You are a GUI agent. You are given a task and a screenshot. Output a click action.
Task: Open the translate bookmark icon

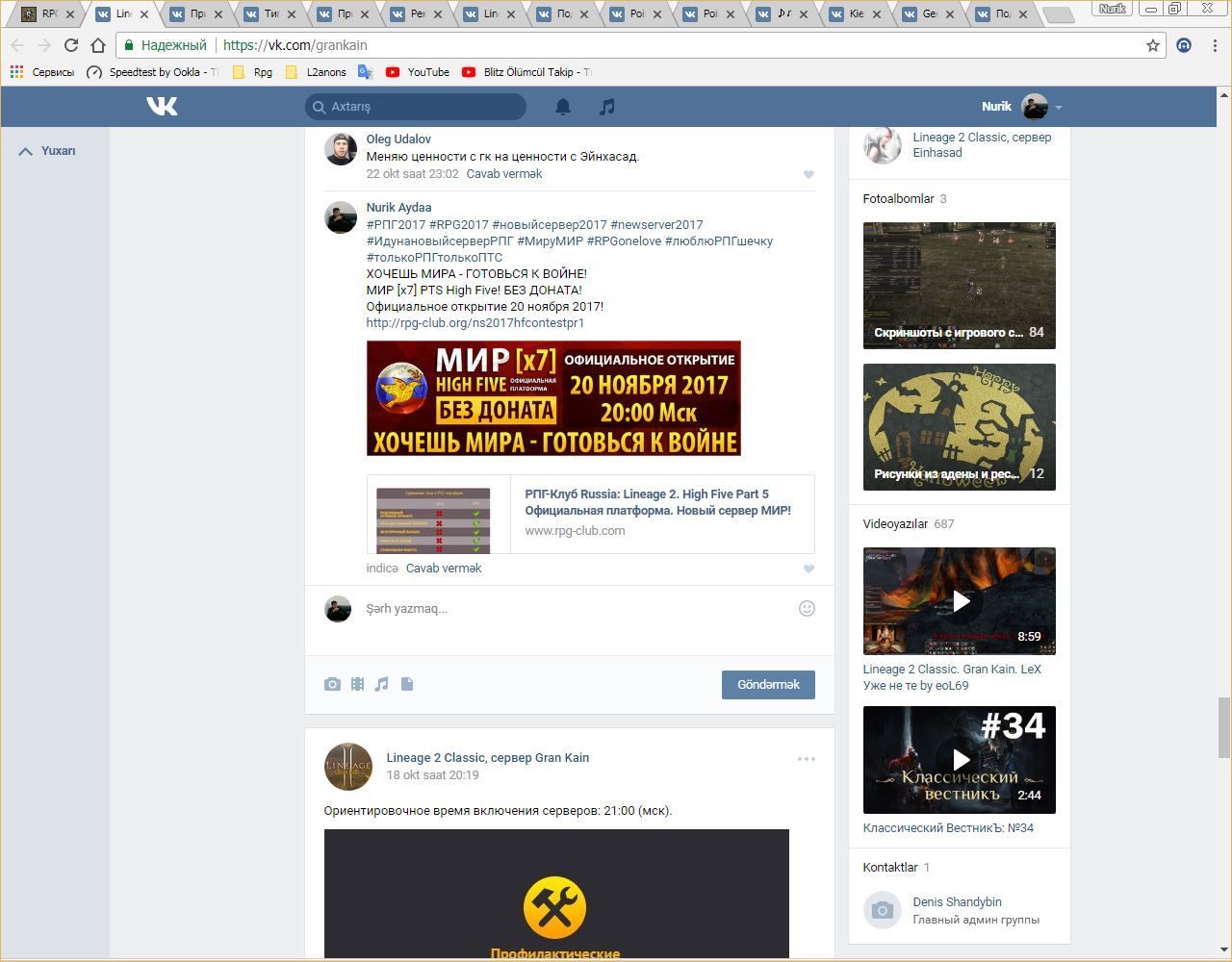[365, 72]
